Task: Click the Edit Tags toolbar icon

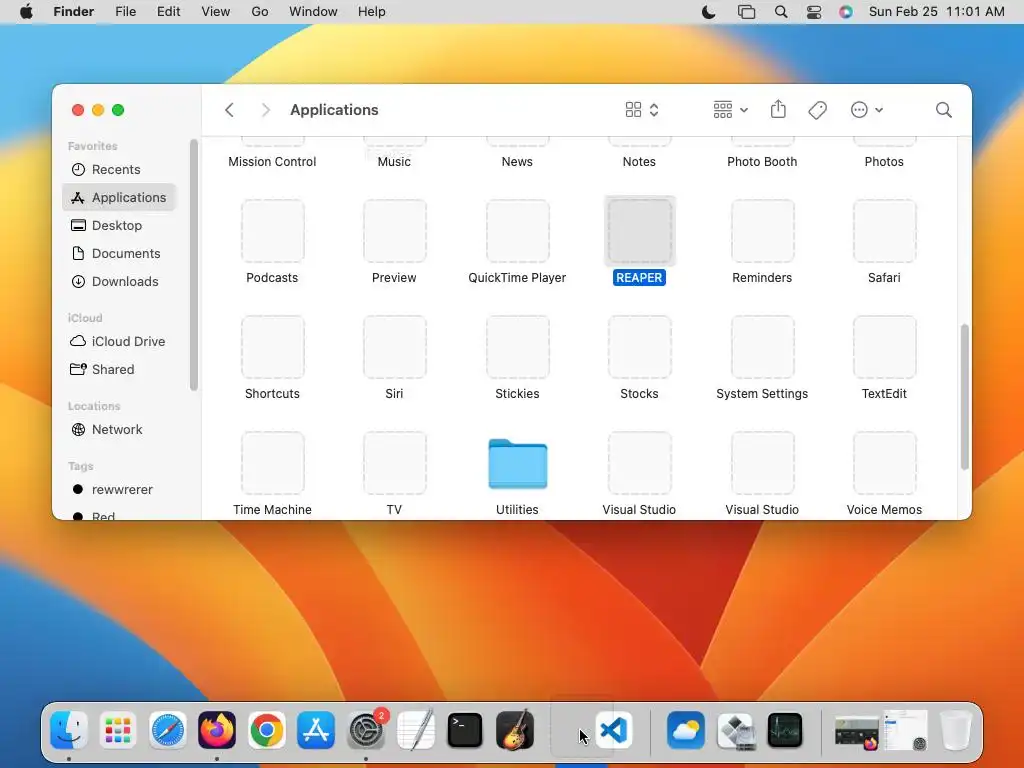Action: 817,110
